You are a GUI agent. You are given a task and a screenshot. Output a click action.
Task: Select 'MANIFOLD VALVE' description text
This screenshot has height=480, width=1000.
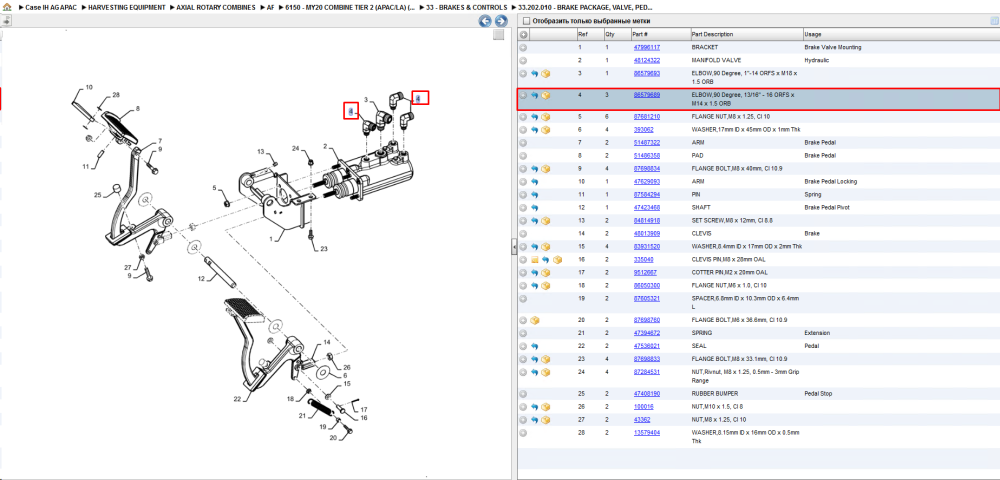coord(716,61)
